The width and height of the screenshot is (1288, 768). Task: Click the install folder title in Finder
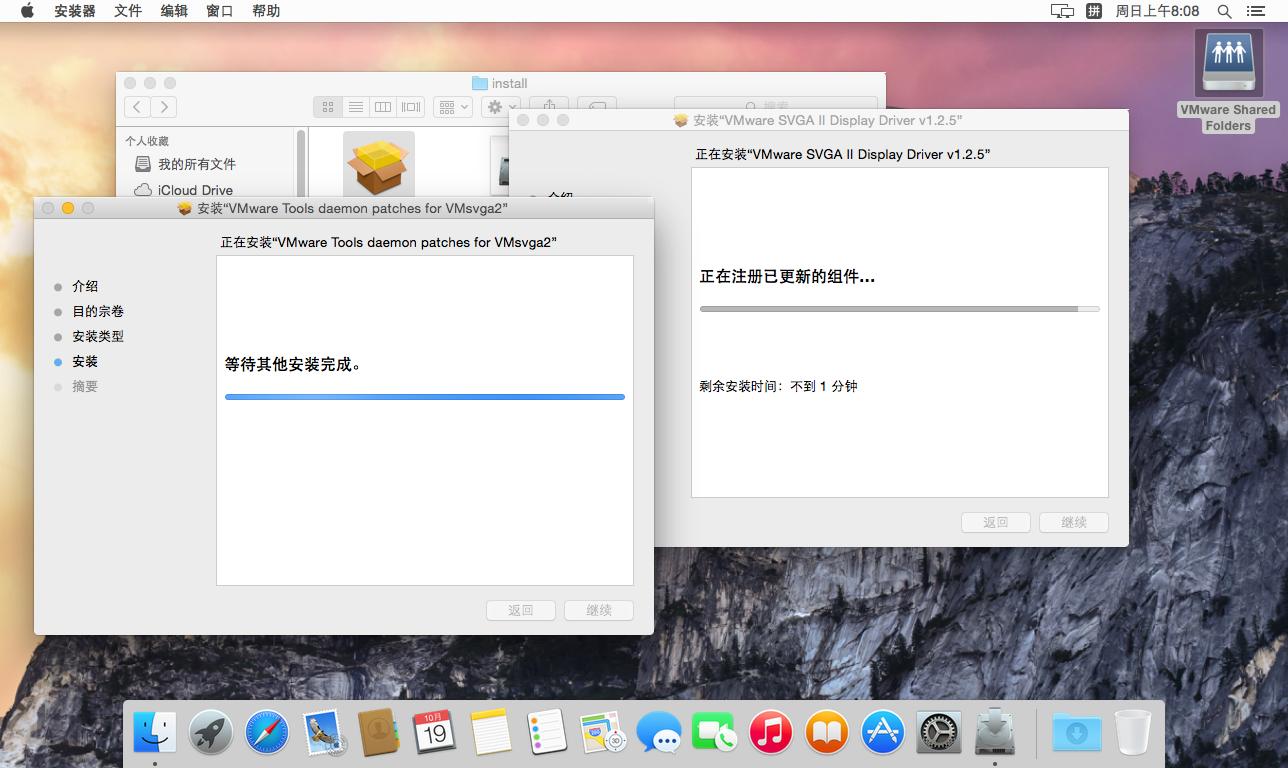click(x=500, y=83)
